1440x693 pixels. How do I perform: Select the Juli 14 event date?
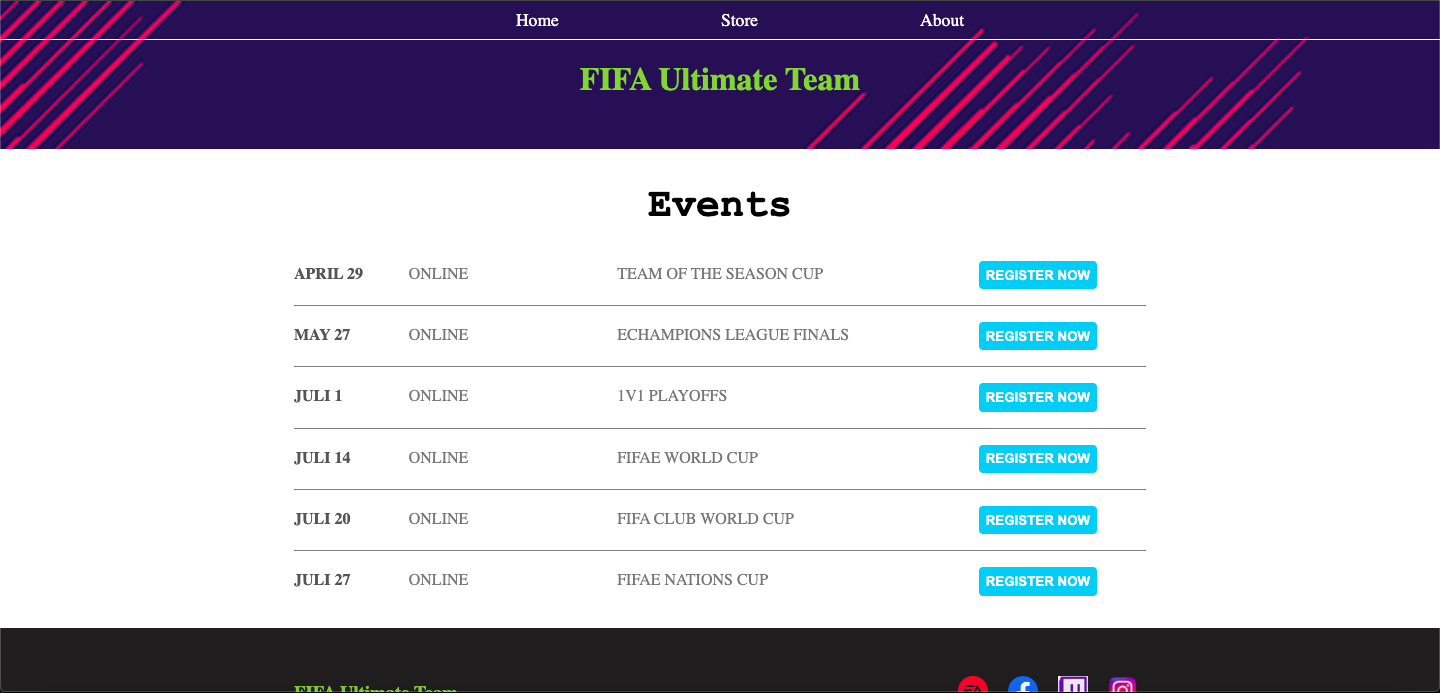[x=322, y=458]
